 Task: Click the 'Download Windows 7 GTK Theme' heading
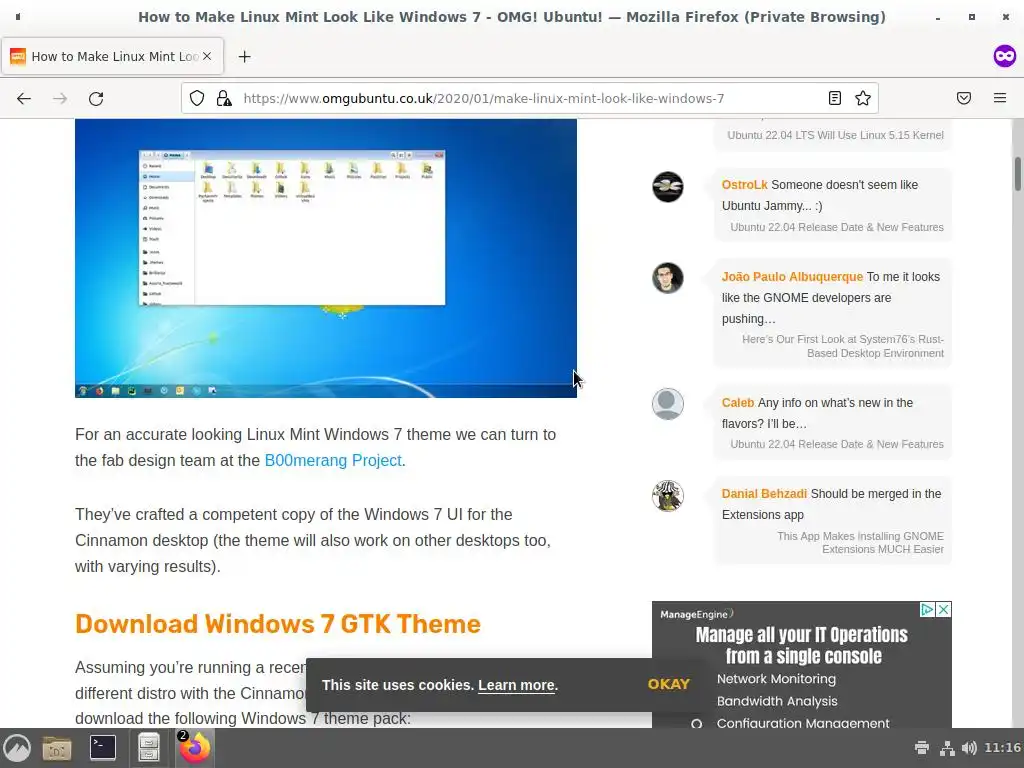278,624
